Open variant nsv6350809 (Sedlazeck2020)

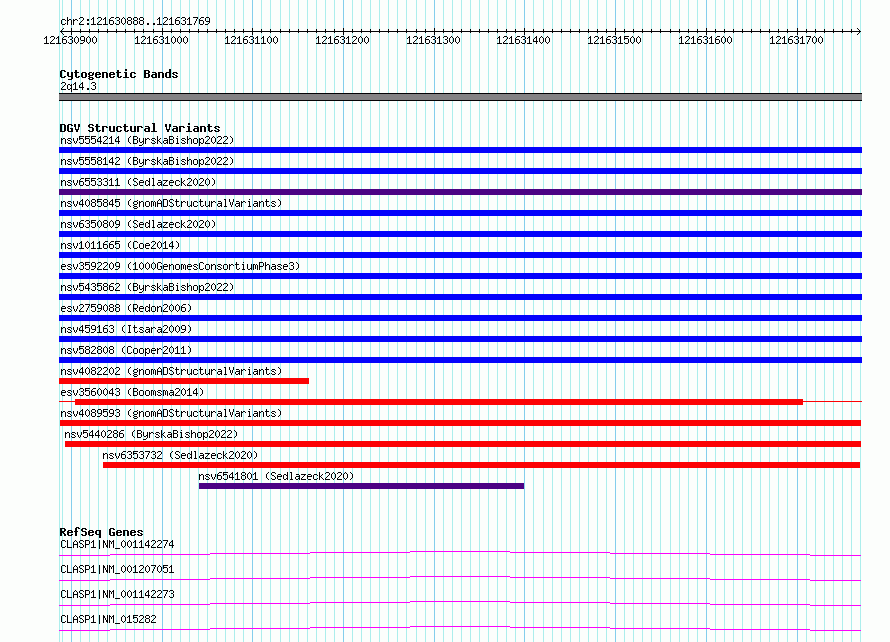(x=138, y=224)
